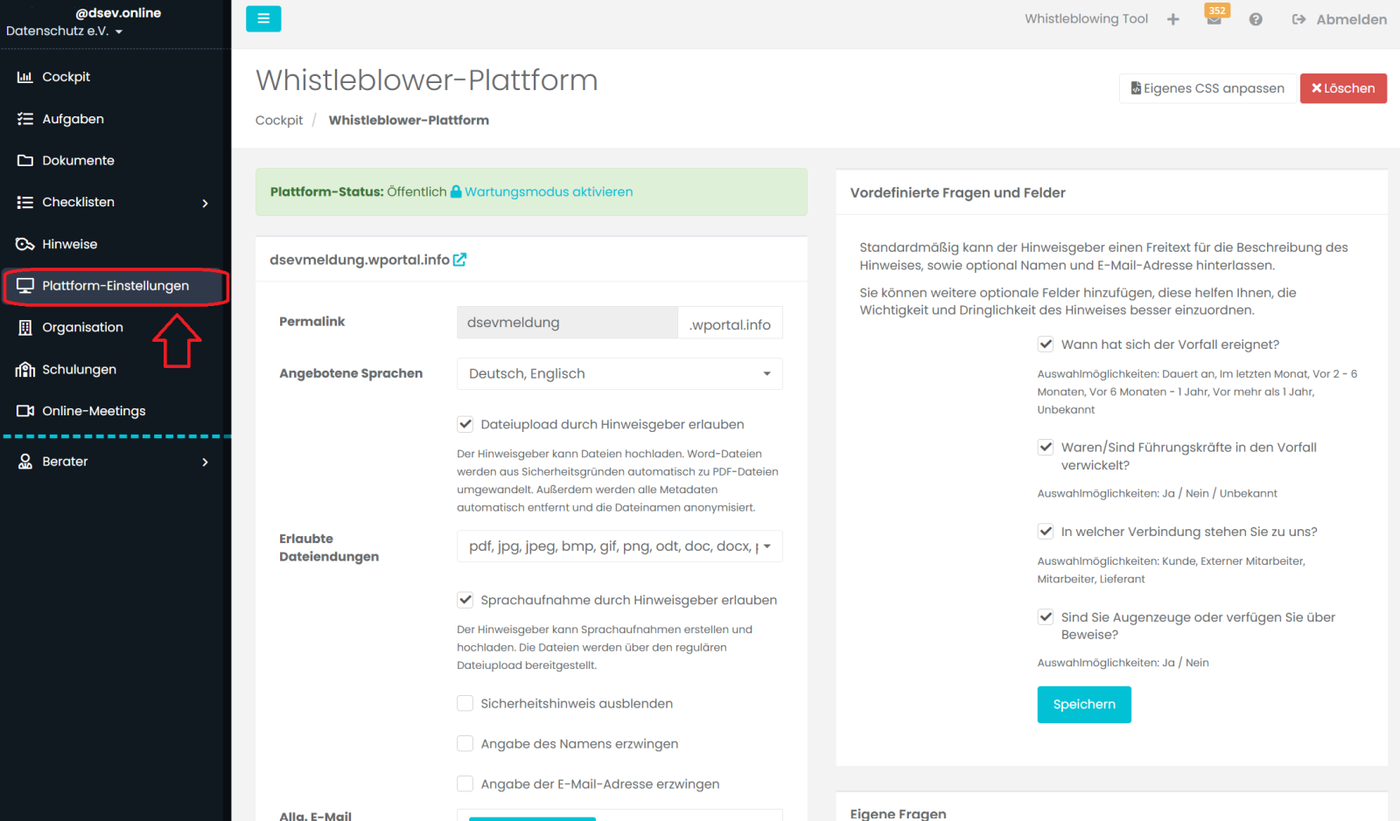Open external link icon beside dsevmeldung.wportal.info
The image size is (1400, 821).
tap(460, 260)
